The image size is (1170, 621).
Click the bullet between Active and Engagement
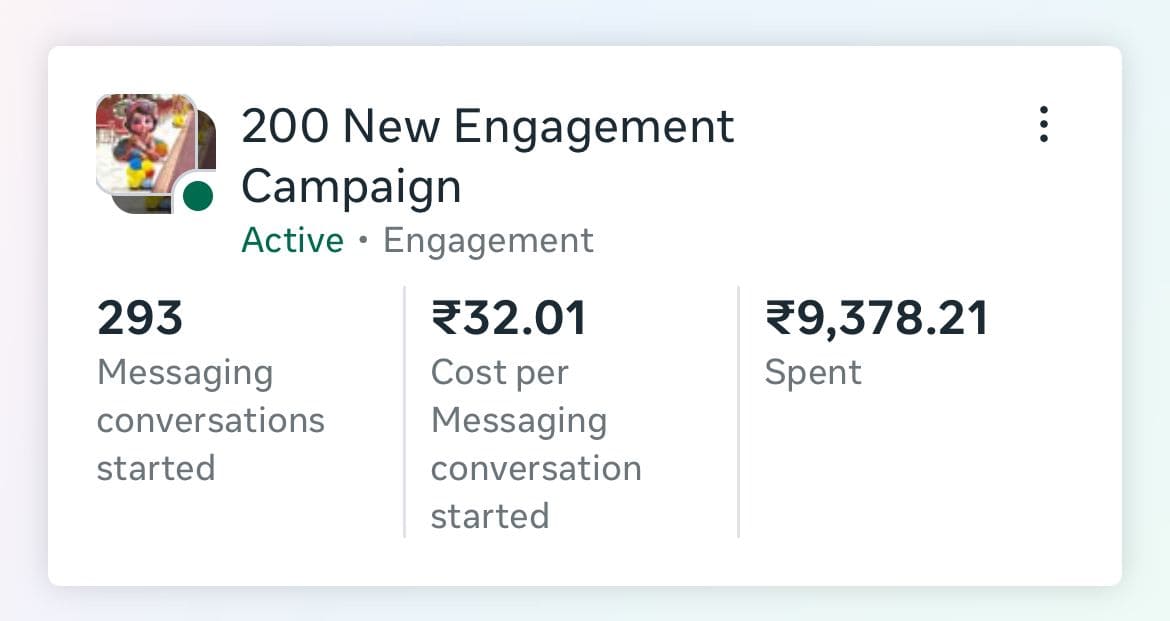point(363,242)
